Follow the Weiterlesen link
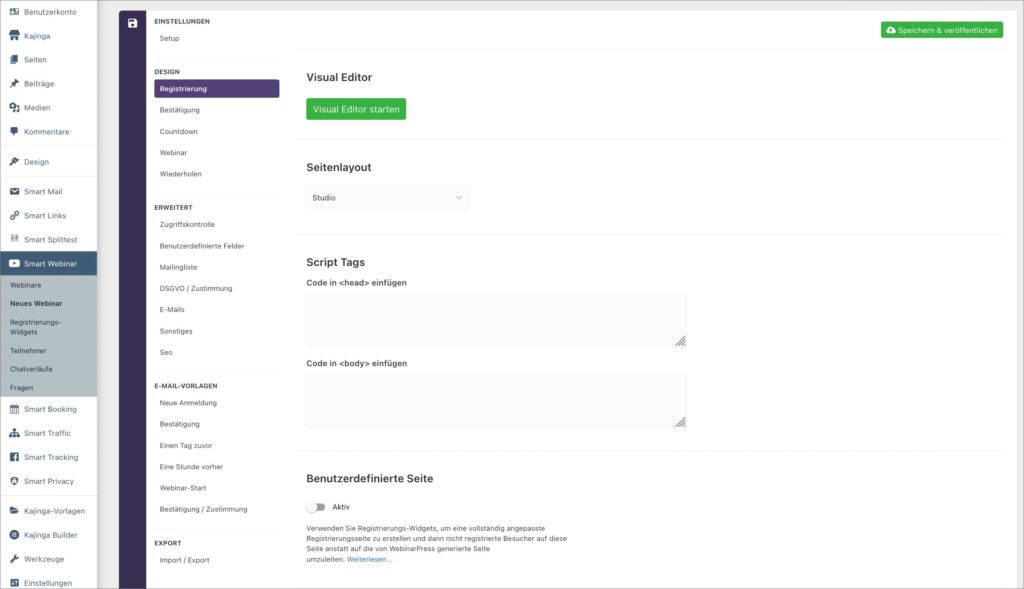Screen dimensions: 1024x589 coord(369,560)
